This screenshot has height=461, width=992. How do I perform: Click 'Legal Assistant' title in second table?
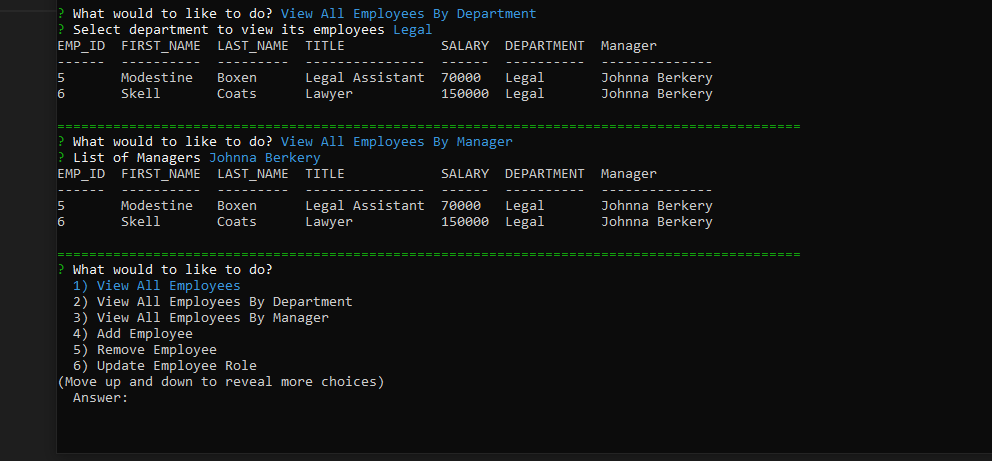365,206
